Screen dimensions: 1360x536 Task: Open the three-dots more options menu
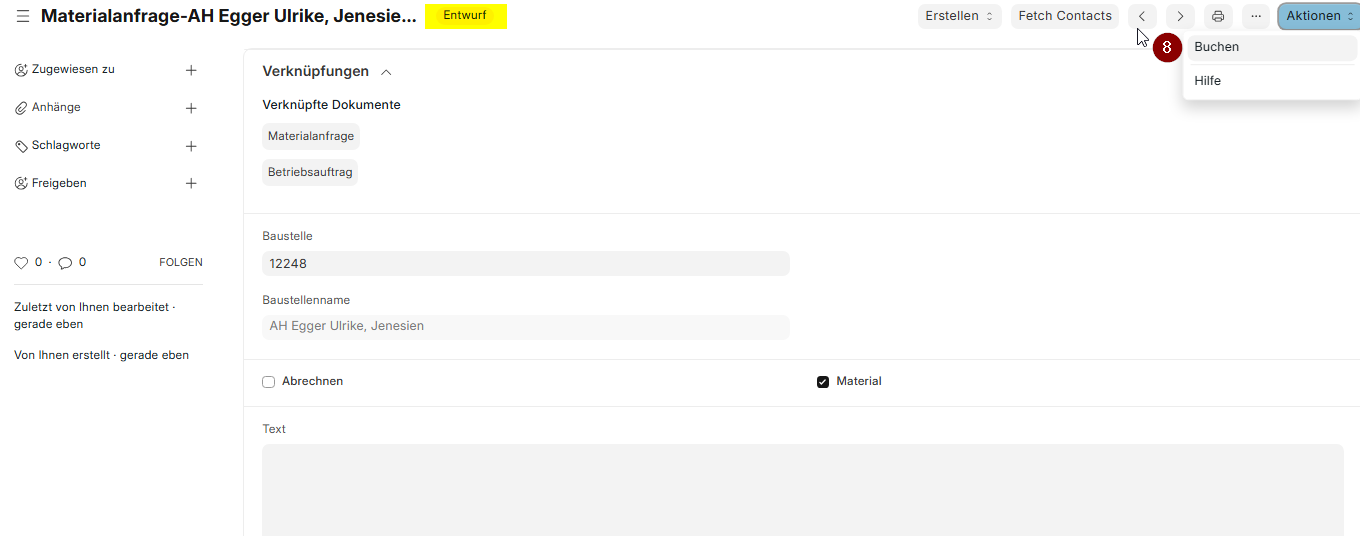[1256, 16]
